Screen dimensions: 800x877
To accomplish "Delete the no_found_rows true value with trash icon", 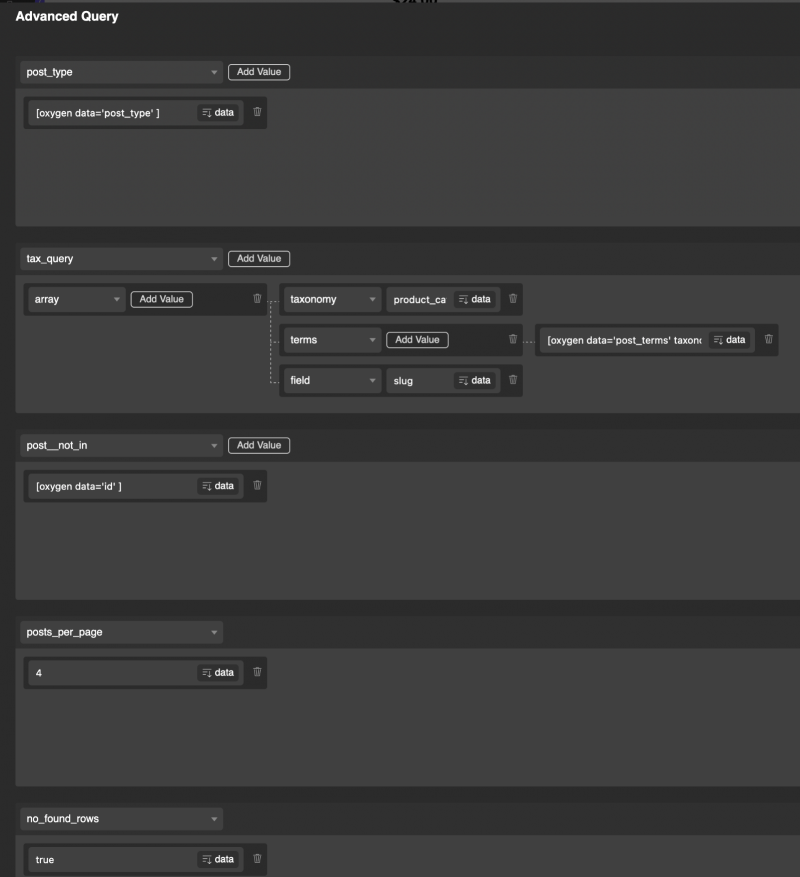I will click(256, 859).
